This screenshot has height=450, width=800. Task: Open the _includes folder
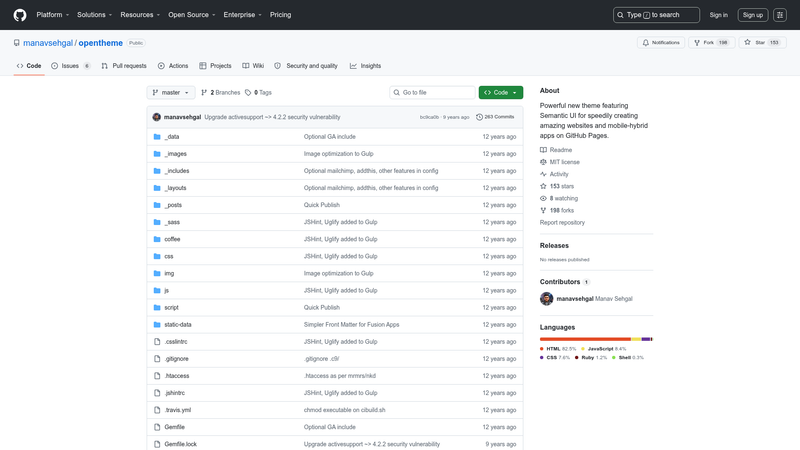point(177,171)
